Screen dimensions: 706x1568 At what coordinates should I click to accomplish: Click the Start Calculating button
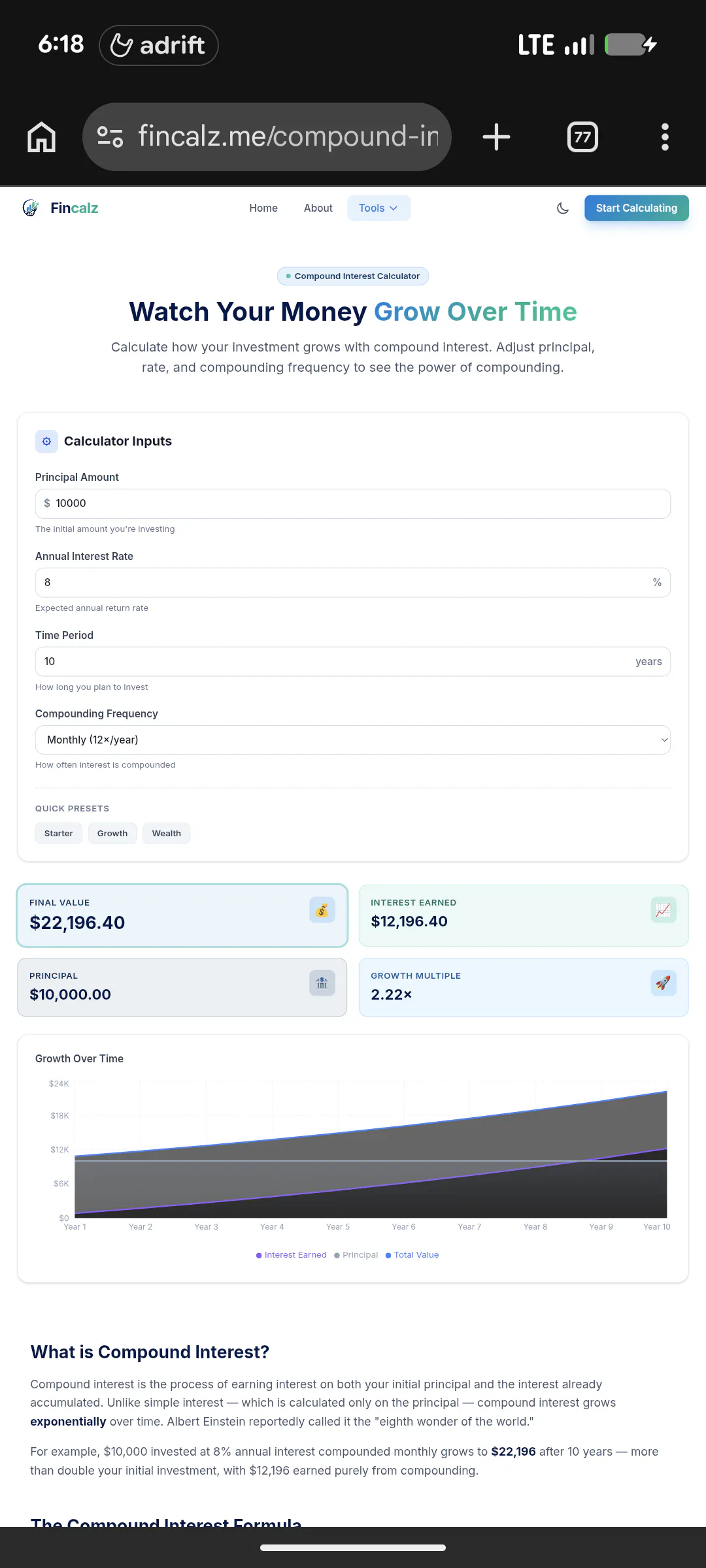point(637,208)
